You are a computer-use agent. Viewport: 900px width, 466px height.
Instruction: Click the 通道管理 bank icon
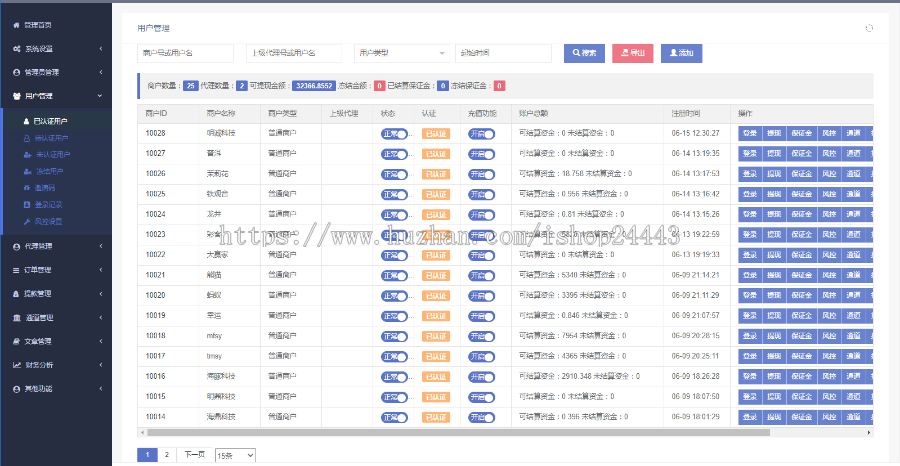click(16, 317)
